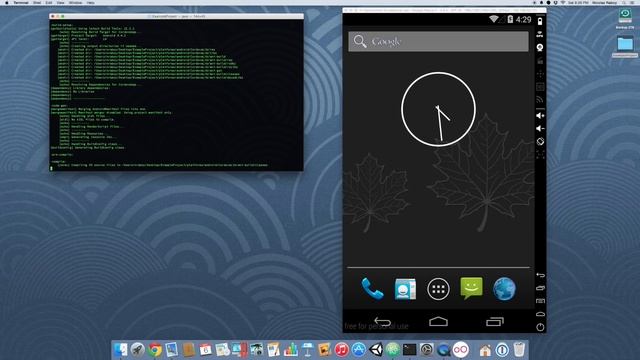The height and width of the screenshot is (360, 640).
Task: Open Keynote from the Dock
Action: pos(307,350)
